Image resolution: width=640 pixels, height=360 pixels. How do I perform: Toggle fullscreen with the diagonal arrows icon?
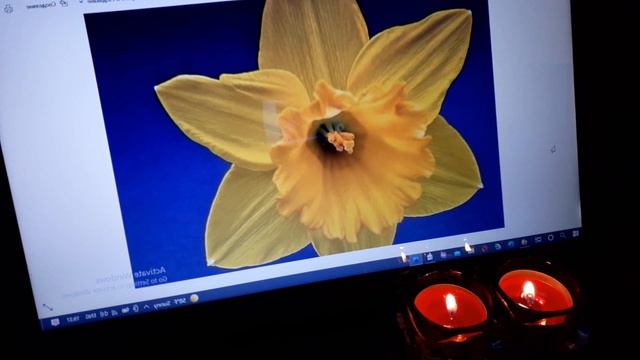[48, 307]
